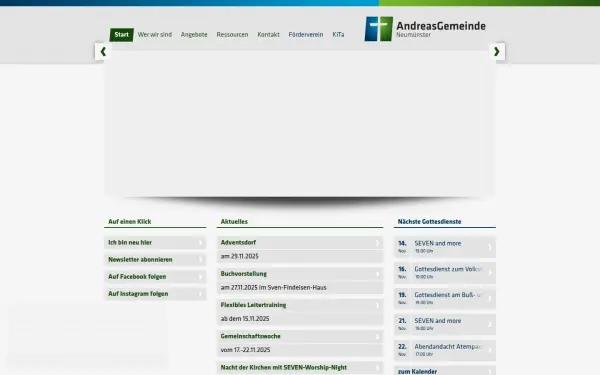Screen dimensions: 600x375
Task: Advance slider with right arrow
Action: tap(497, 52)
